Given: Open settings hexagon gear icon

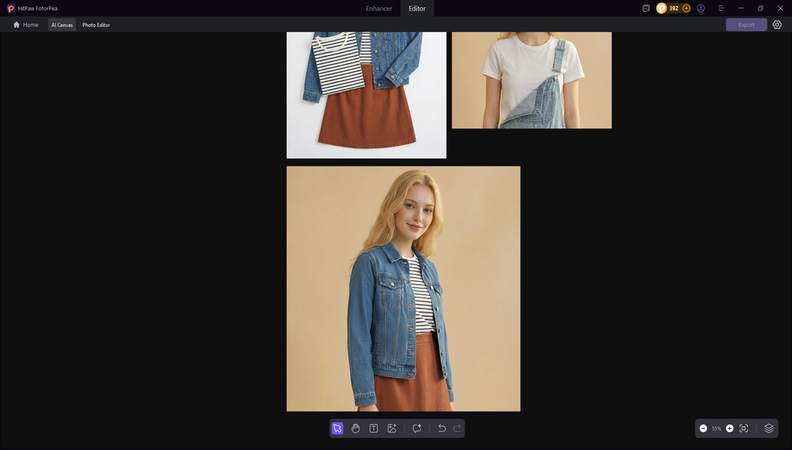Looking at the screenshot, I should 777,24.
